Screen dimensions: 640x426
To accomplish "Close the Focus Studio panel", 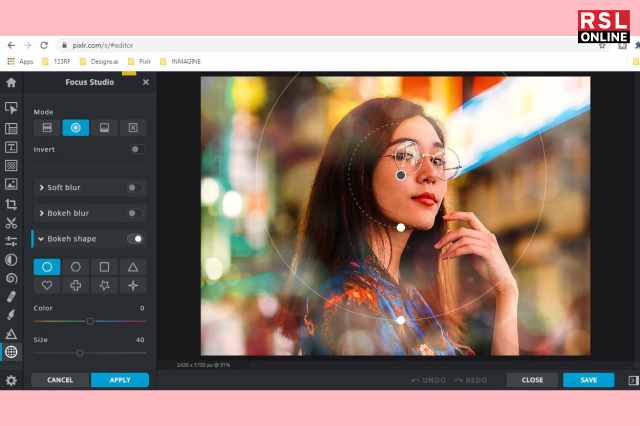I will 146,82.
